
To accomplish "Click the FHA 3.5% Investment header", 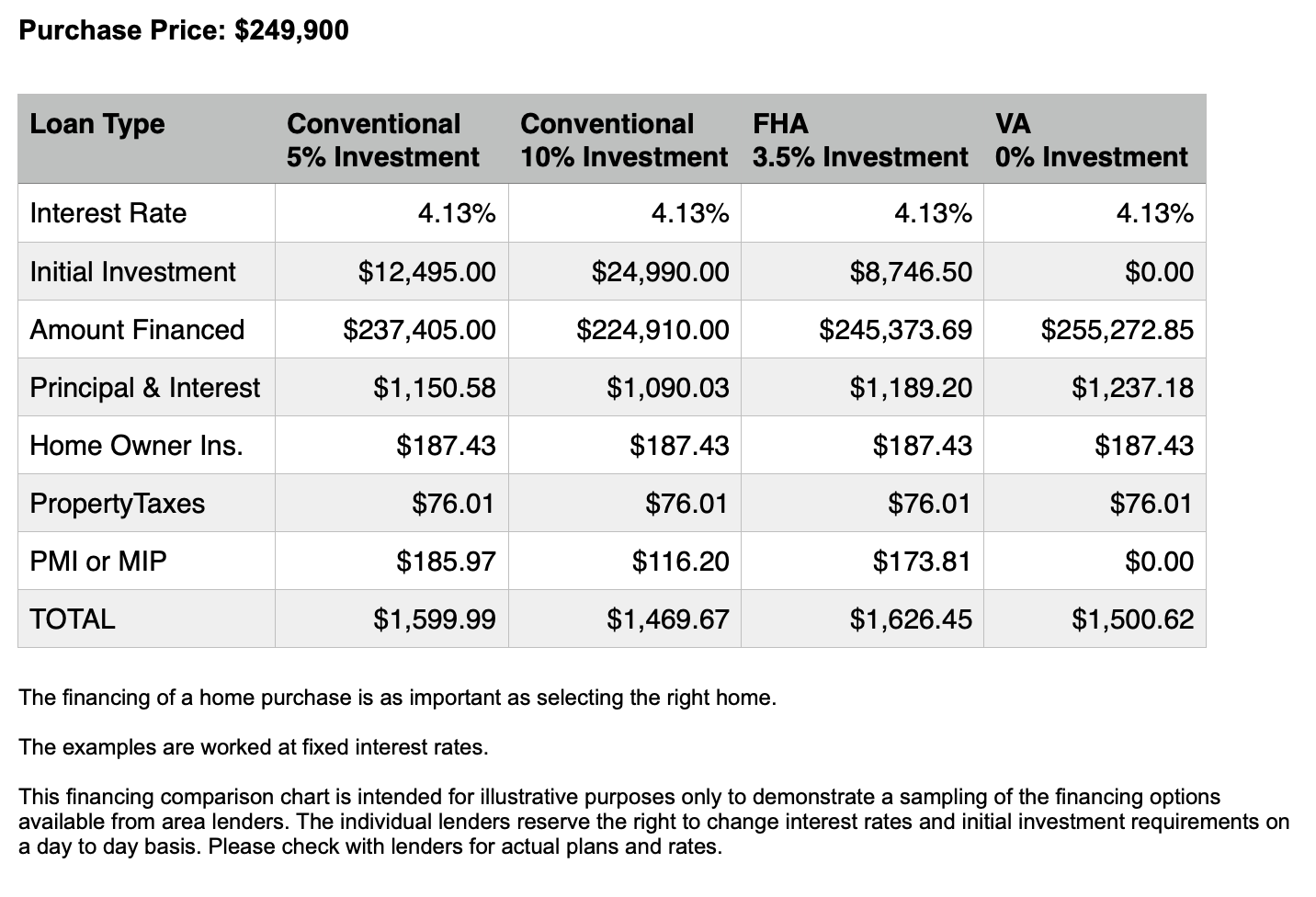I will pyautogui.click(x=862, y=139).
